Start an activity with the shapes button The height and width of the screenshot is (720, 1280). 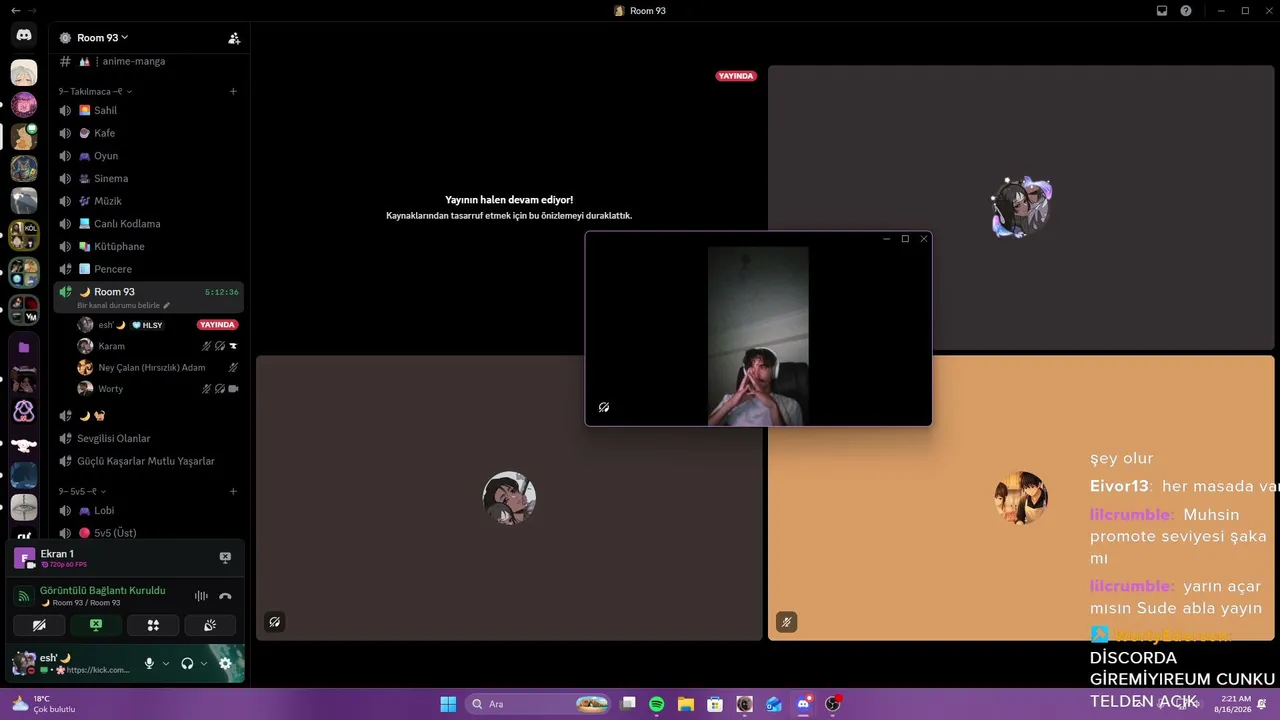click(153, 625)
